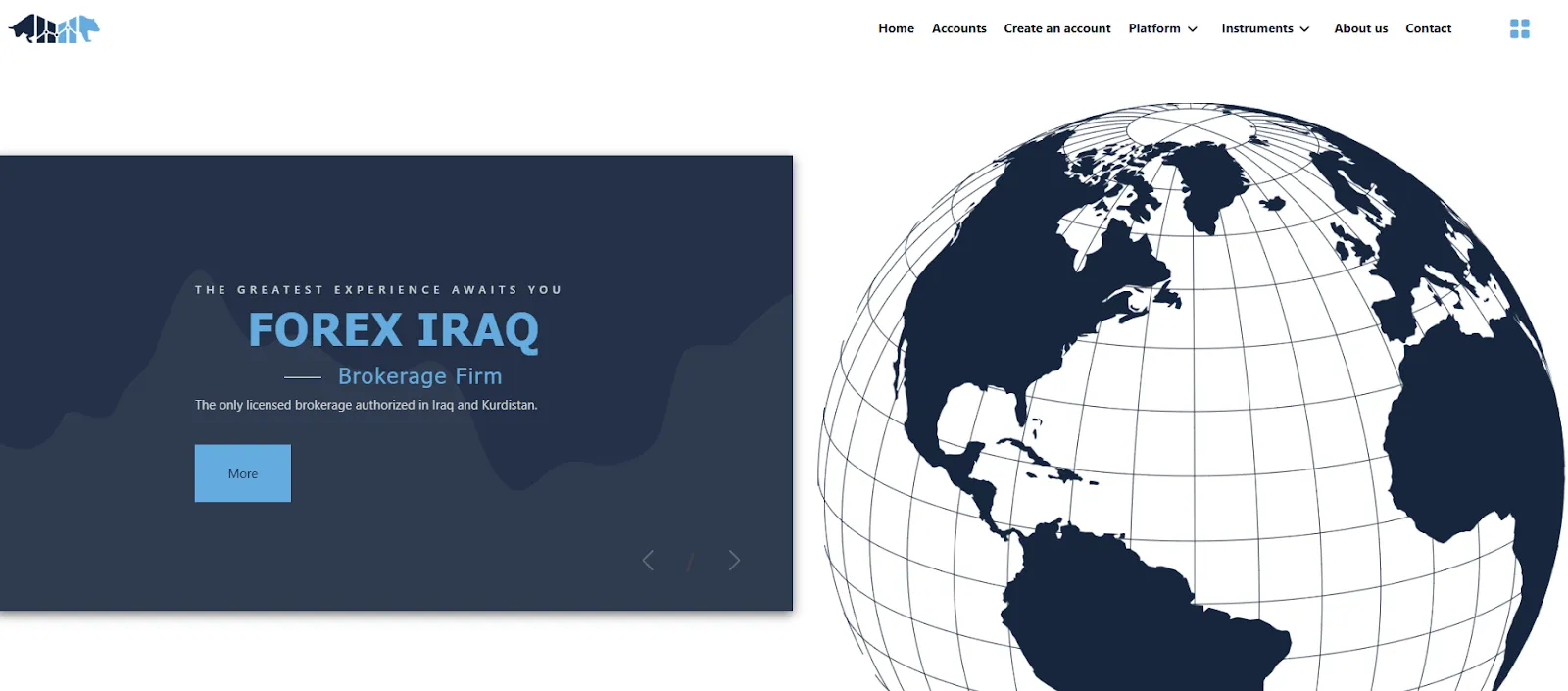Open the Home menu item
The width and height of the screenshot is (1568, 691).
[x=896, y=28]
